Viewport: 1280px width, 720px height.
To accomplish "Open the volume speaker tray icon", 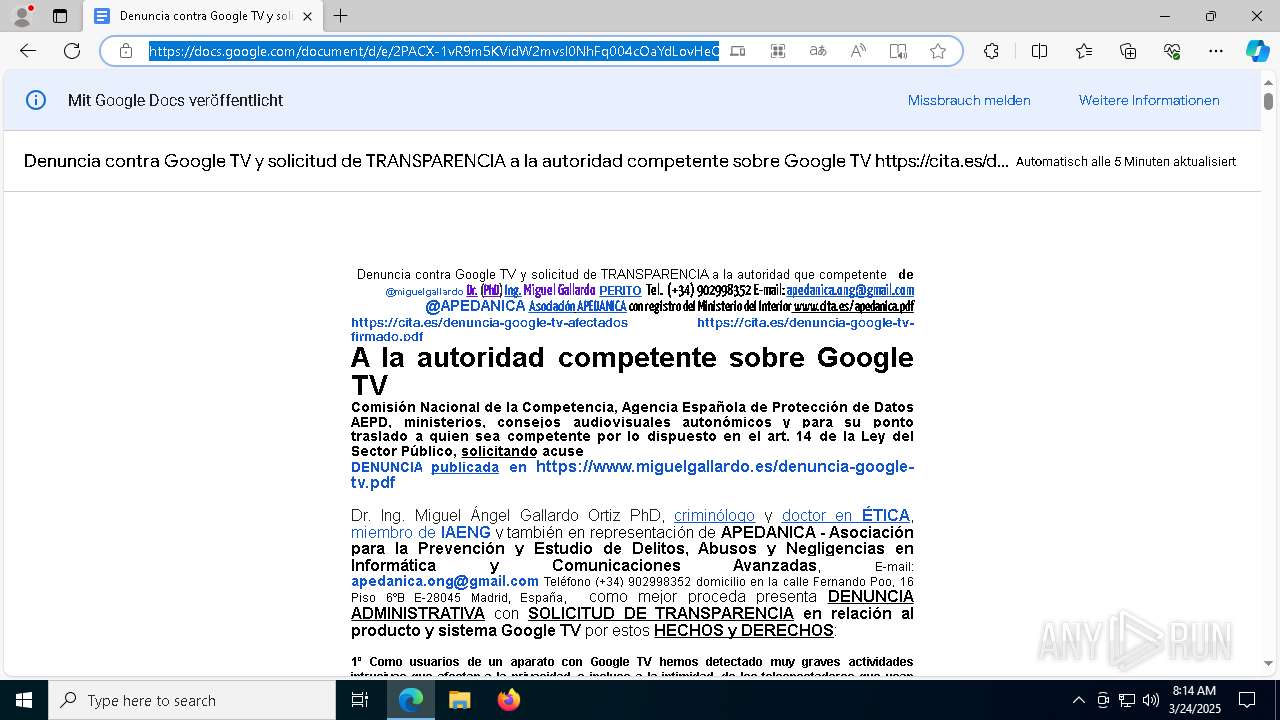I will point(1151,700).
